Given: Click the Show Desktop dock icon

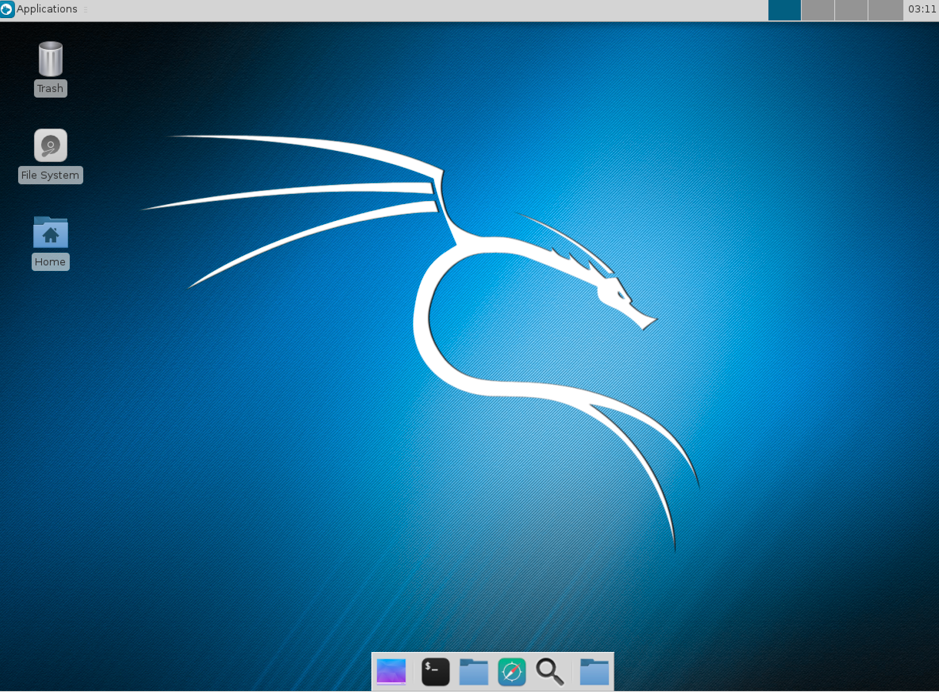Looking at the screenshot, I should [x=391, y=672].
